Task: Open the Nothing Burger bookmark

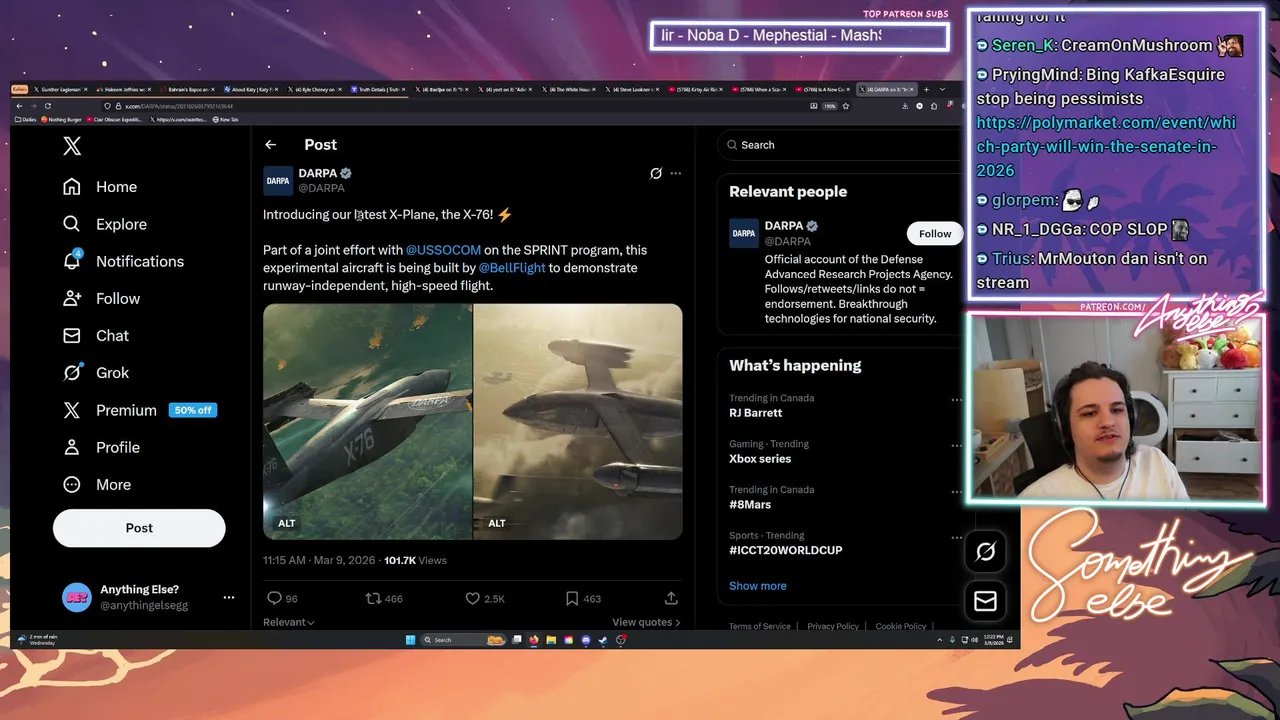Action: pyautogui.click(x=61, y=119)
